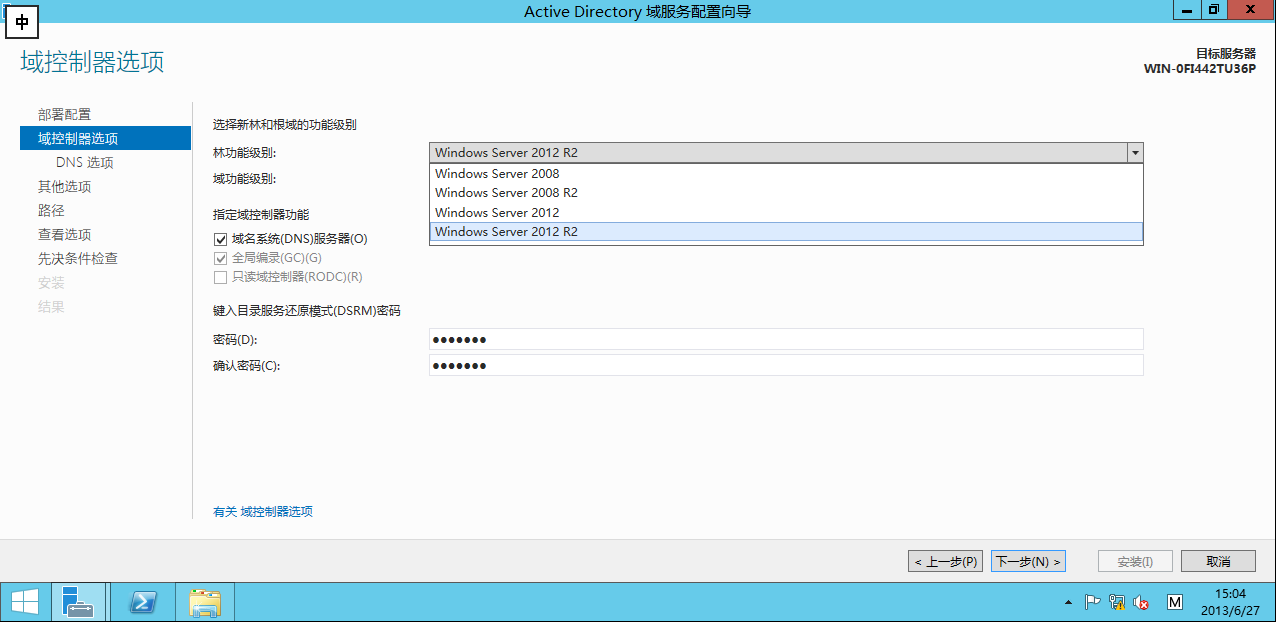Click the 中 IME indicator box
The height and width of the screenshot is (622, 1276).
pos(22,21)
